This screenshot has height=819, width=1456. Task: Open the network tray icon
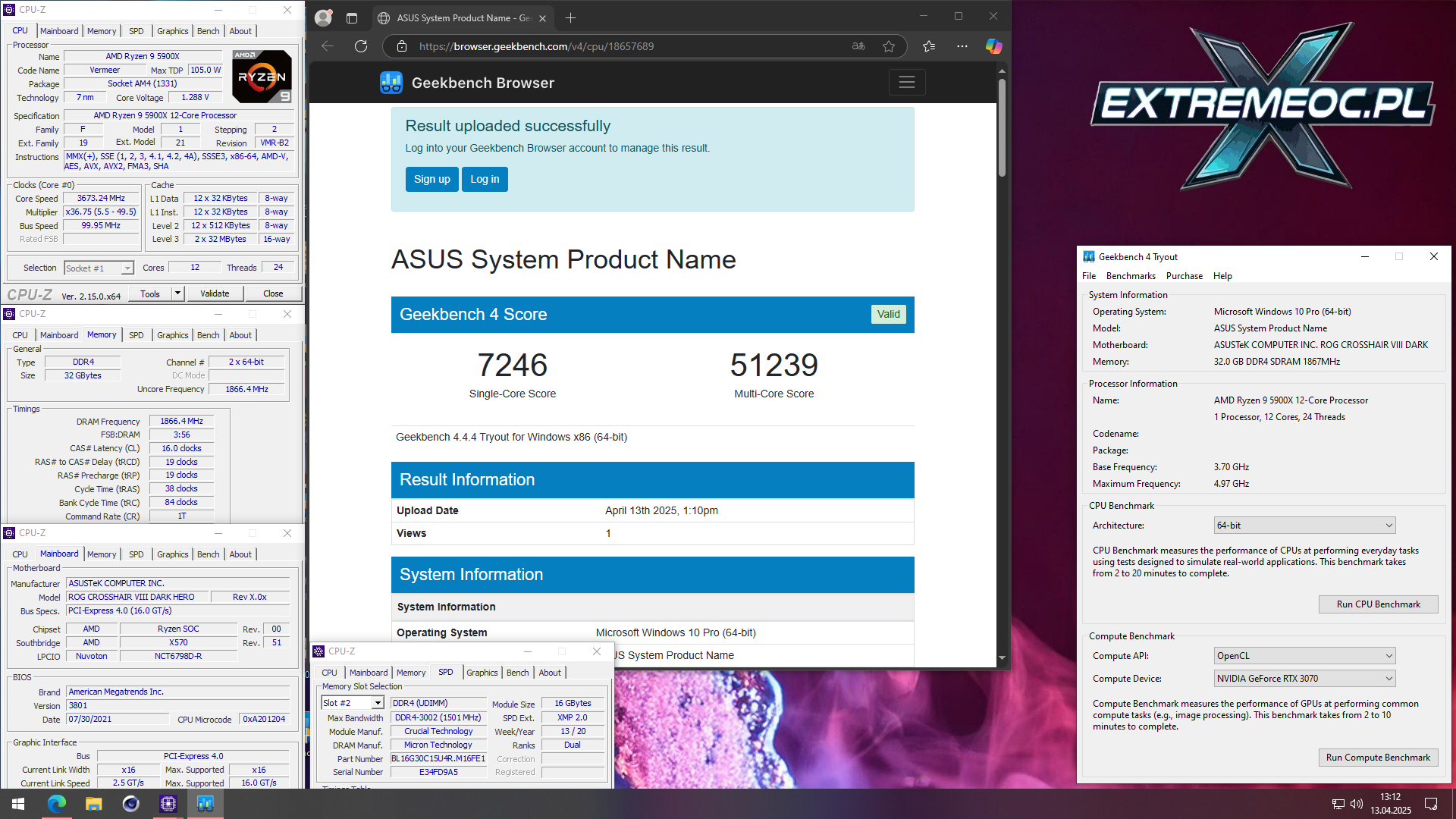pos(1338,804)
